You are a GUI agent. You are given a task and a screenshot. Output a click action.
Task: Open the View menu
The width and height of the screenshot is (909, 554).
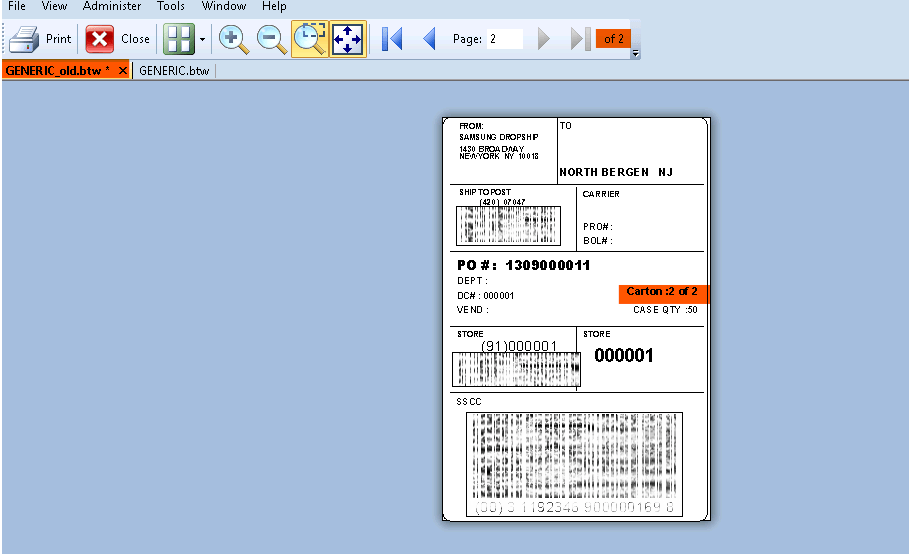[x=54, y=6]
